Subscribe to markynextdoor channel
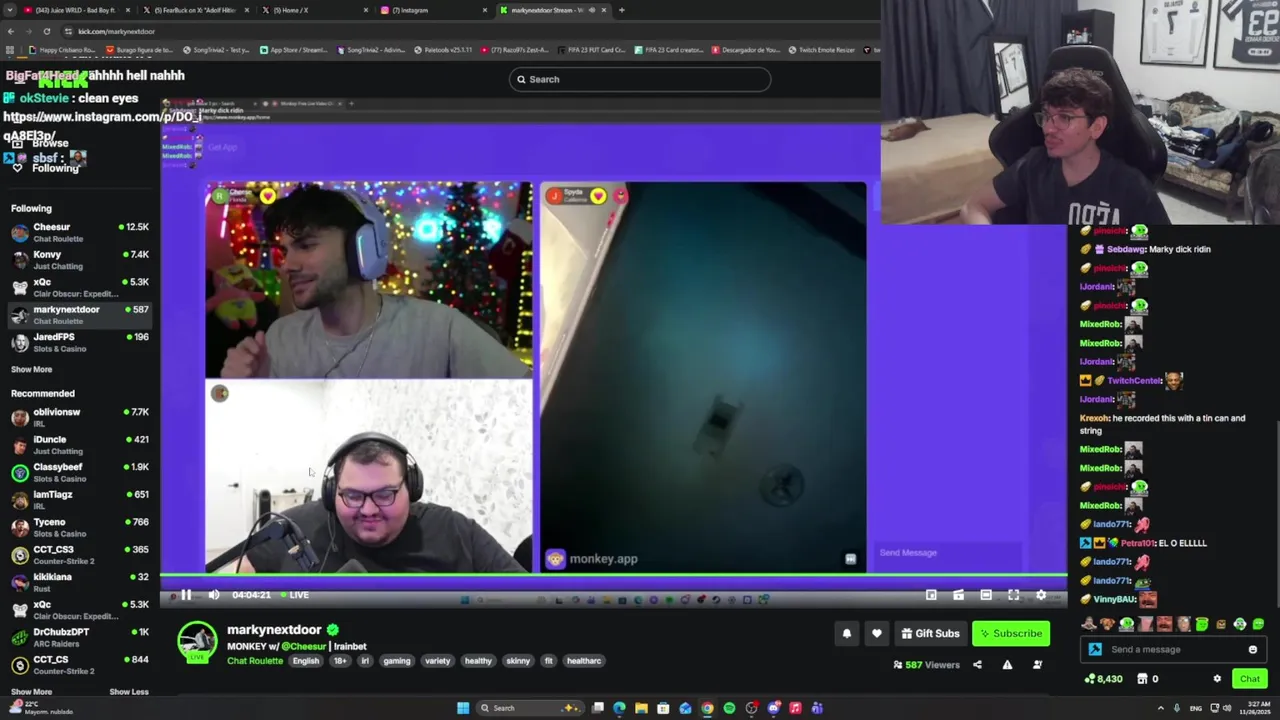Image resolution: width=1280 pixels, height=720 pixels. coord(1010,633)
